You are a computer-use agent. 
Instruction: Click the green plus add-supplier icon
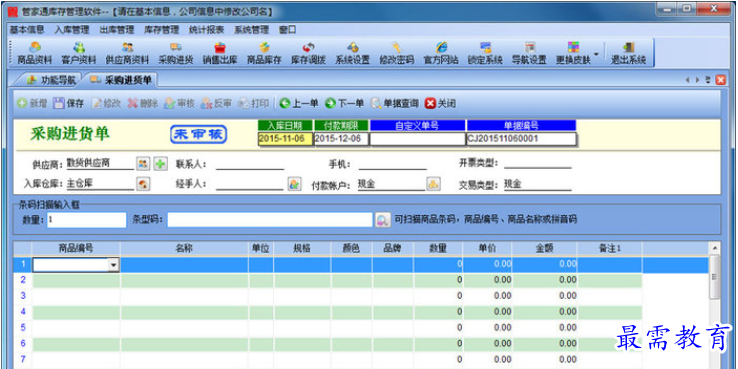pos(160,164)
